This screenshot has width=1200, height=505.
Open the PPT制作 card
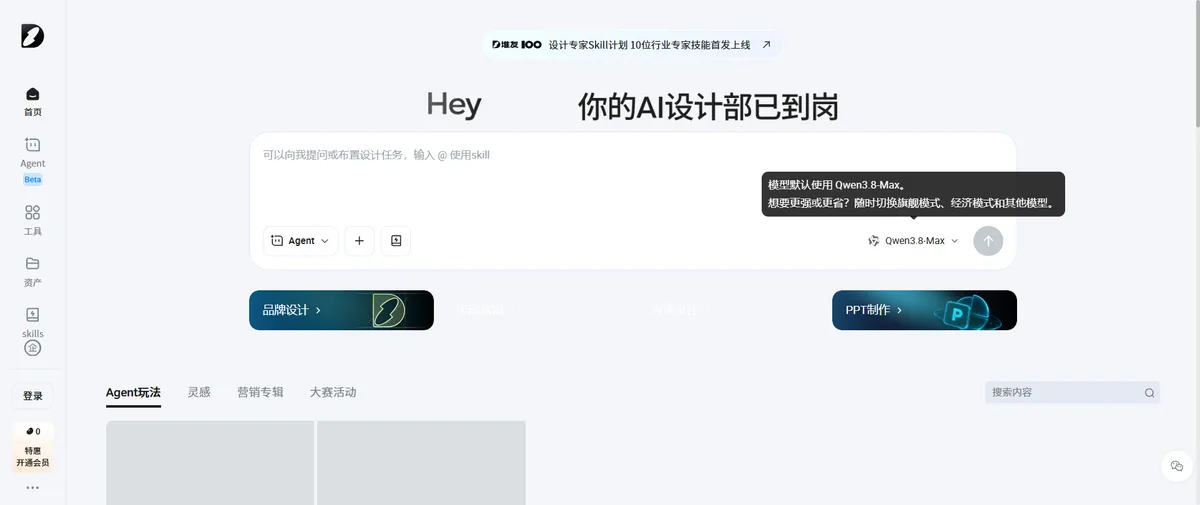[924, 310]
